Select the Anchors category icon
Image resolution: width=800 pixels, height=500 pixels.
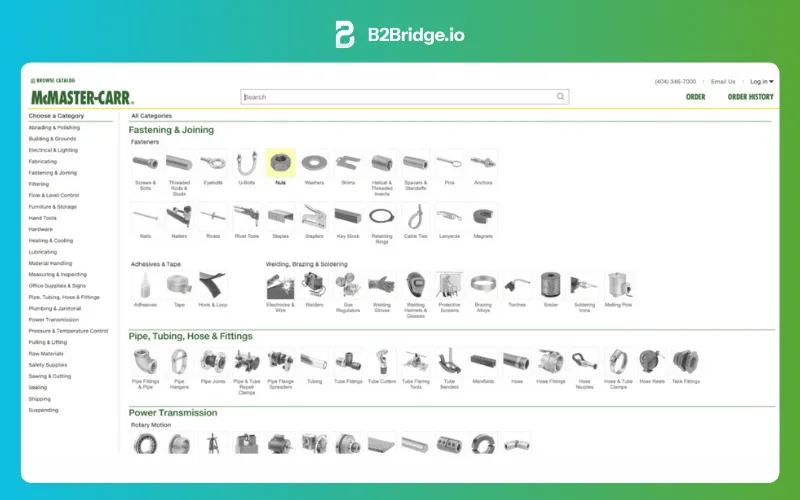pyautogui.click(x=483, y=163)
